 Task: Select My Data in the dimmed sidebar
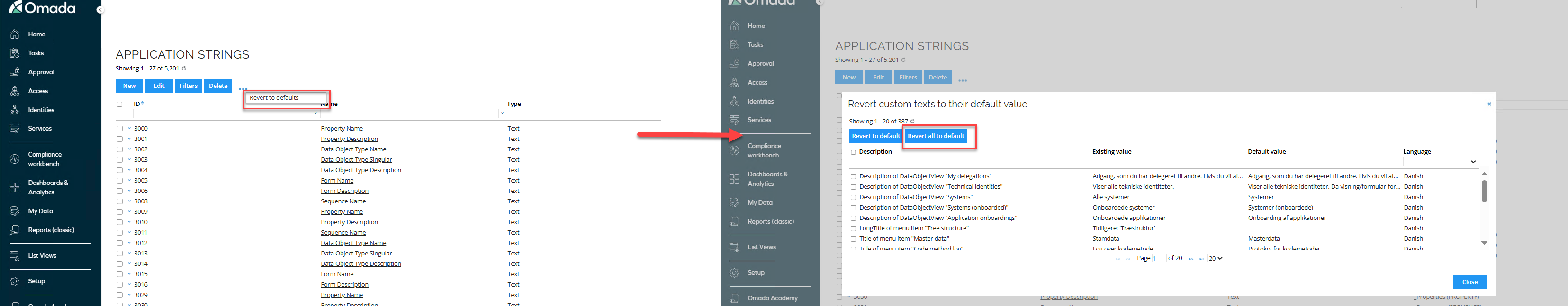coord(760,203)
